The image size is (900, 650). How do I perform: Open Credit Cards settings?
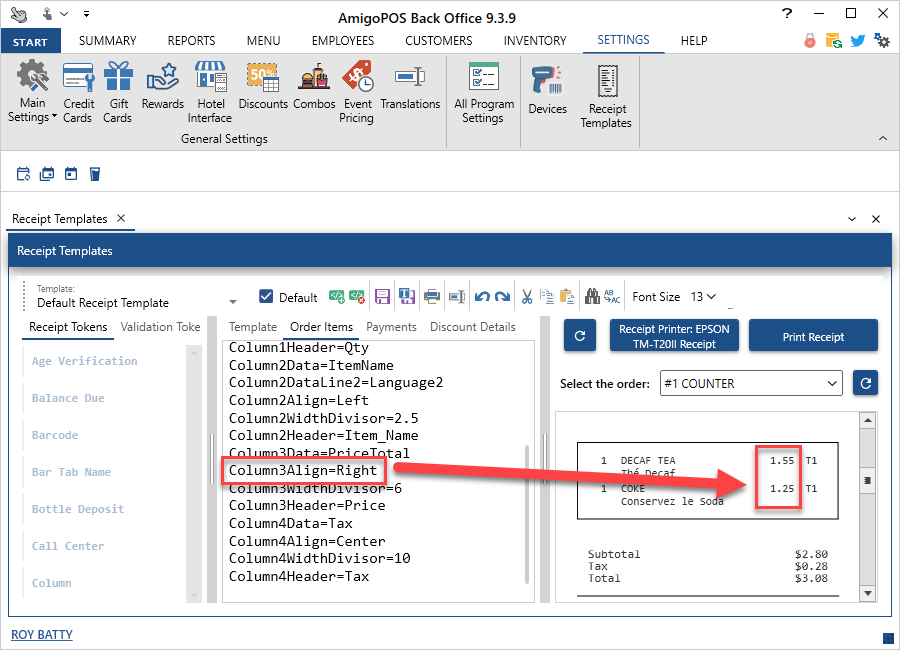point(78,91)
